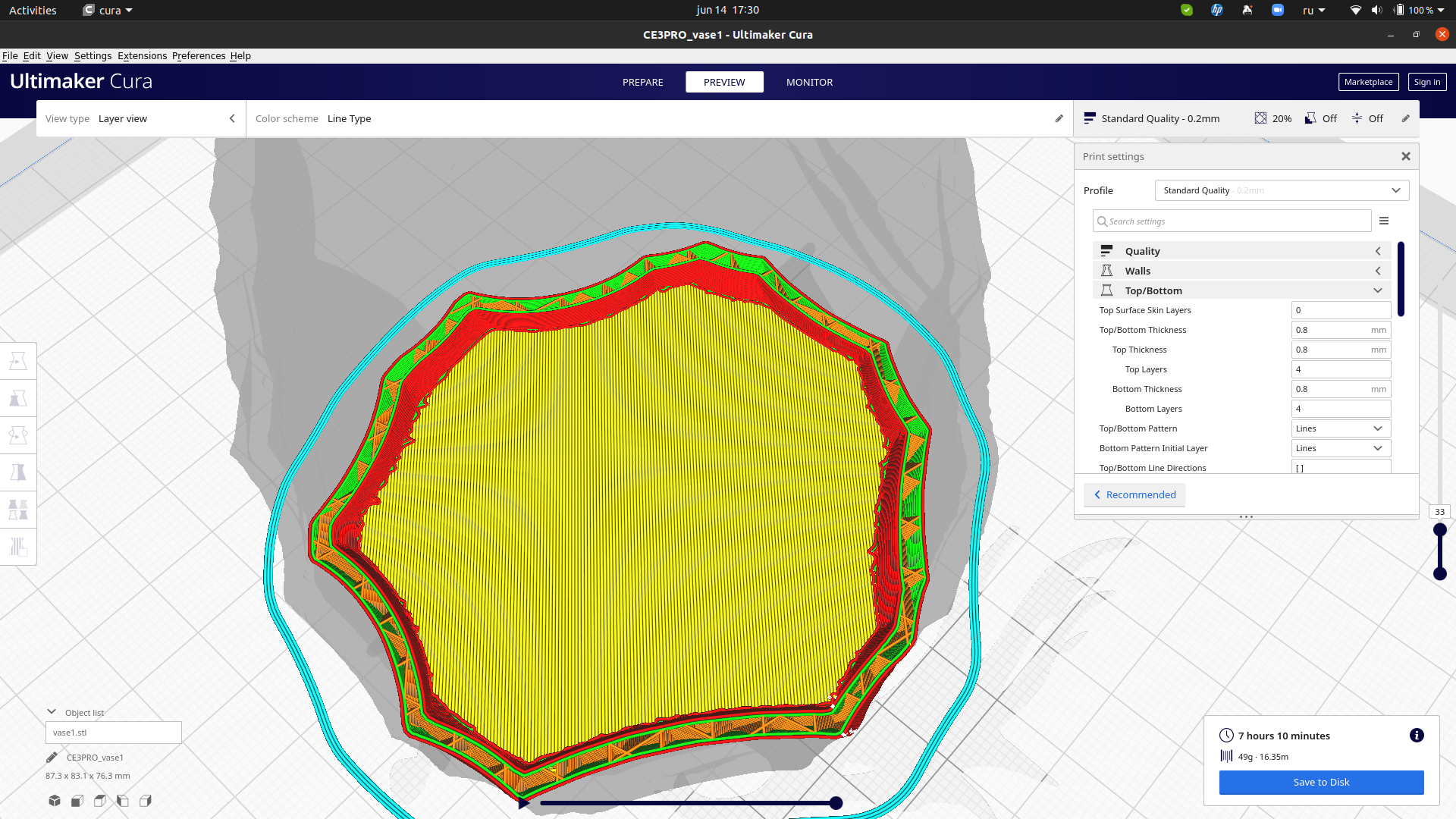The width and height of the screenshot is (1456, 819).
Task: Click pencil icon next to CE3PRO_vase1 job name
Action: tap(52, 758)
